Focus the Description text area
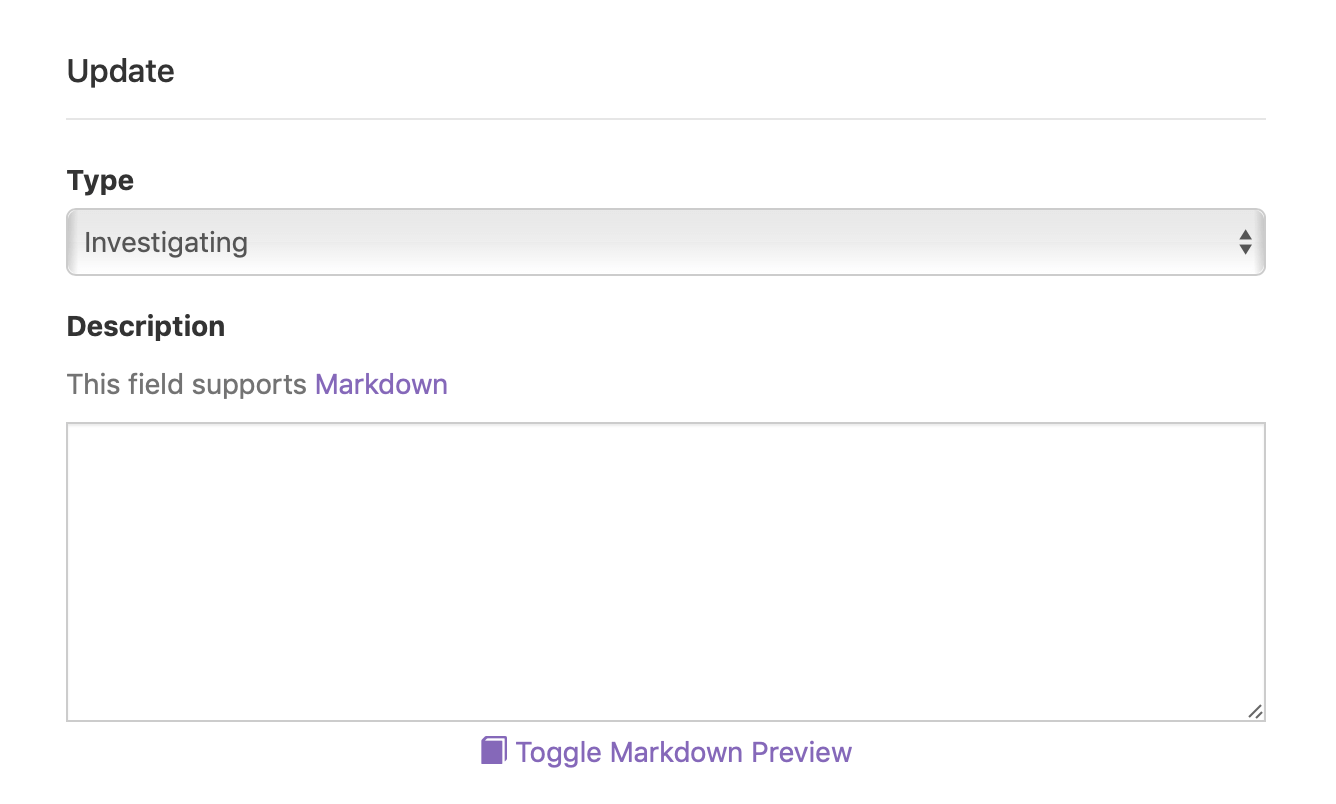The image size is (1336, 804). [x=666, y=572]
